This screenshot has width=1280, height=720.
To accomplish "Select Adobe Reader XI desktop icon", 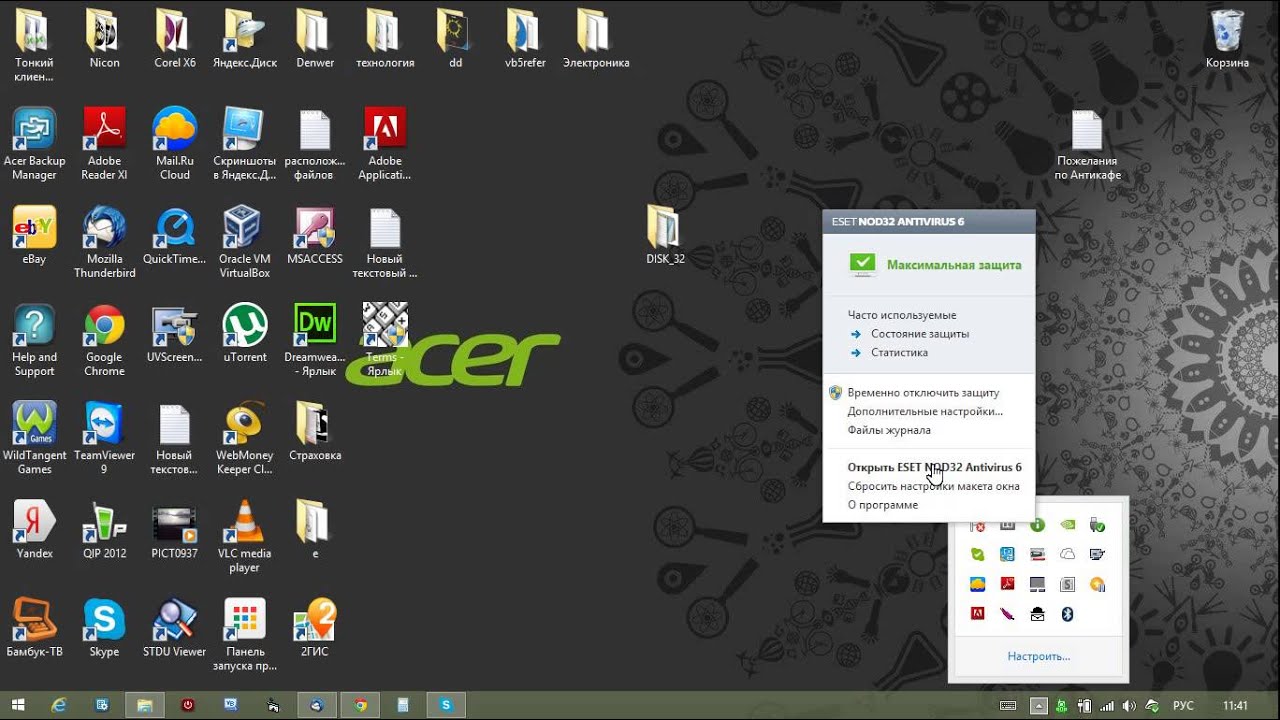I will click(x=104, y=145).
